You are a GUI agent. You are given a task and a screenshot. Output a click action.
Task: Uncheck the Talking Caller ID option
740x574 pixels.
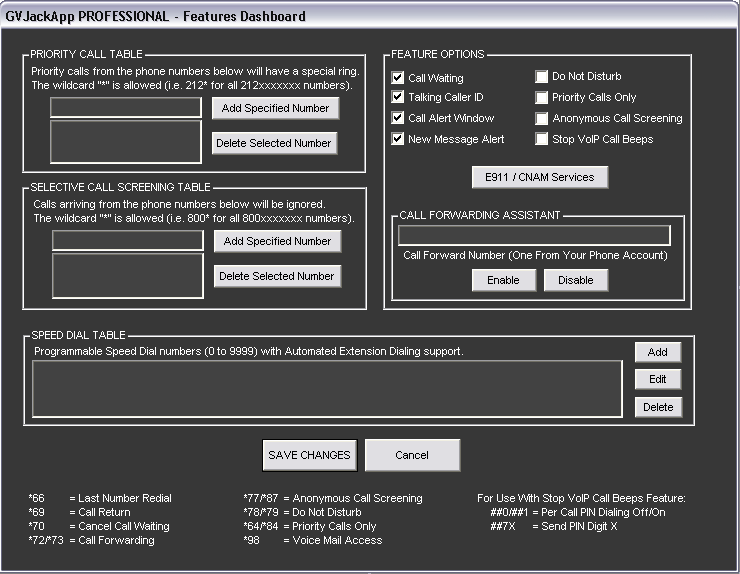click(398, 98)
